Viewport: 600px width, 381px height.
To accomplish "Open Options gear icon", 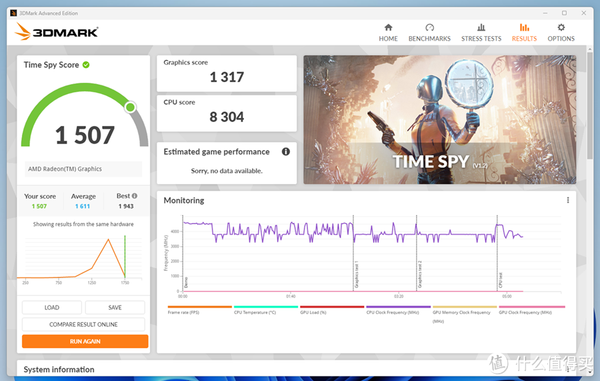I will 561,28.
